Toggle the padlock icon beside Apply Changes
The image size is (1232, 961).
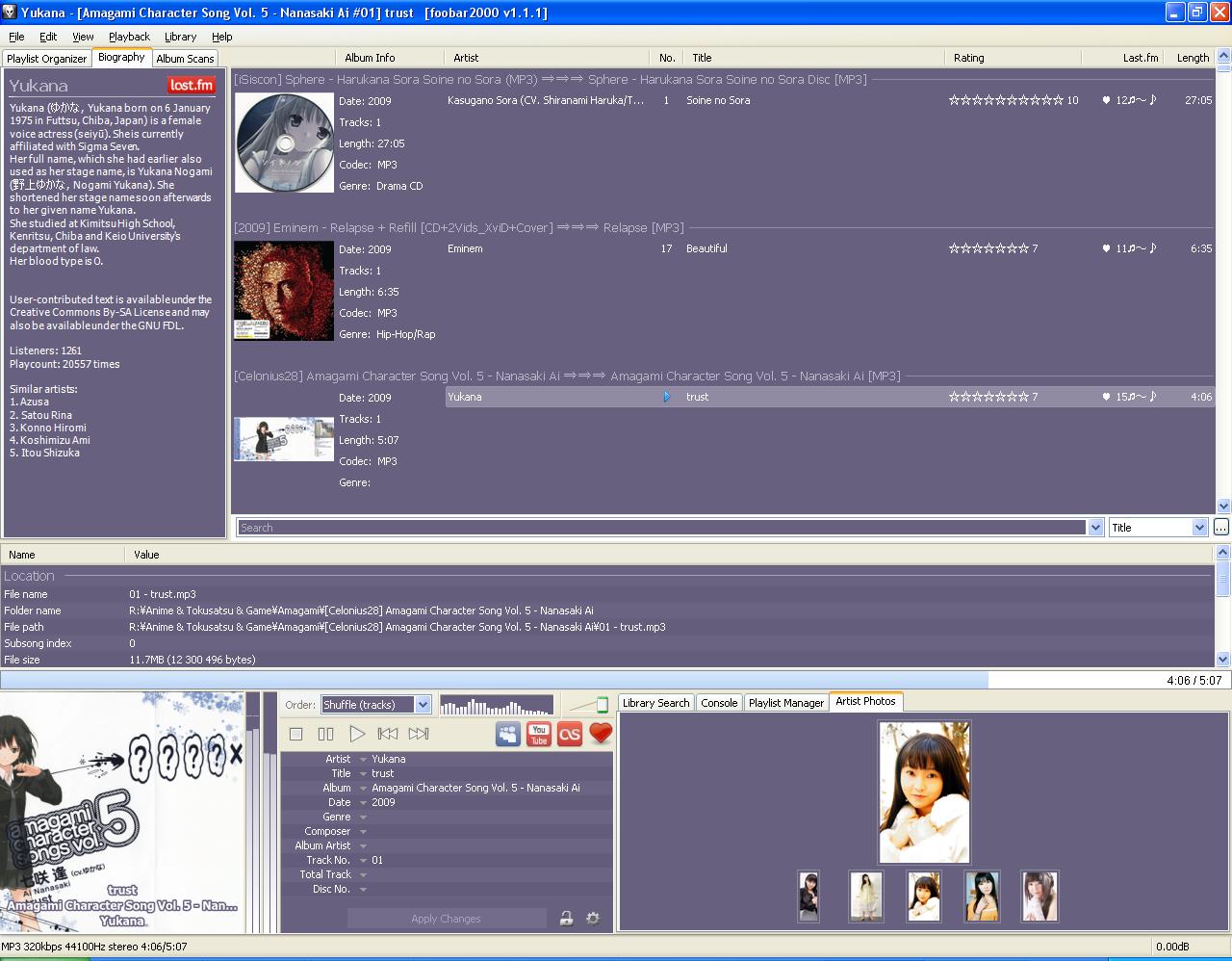(x=566, y=919)
